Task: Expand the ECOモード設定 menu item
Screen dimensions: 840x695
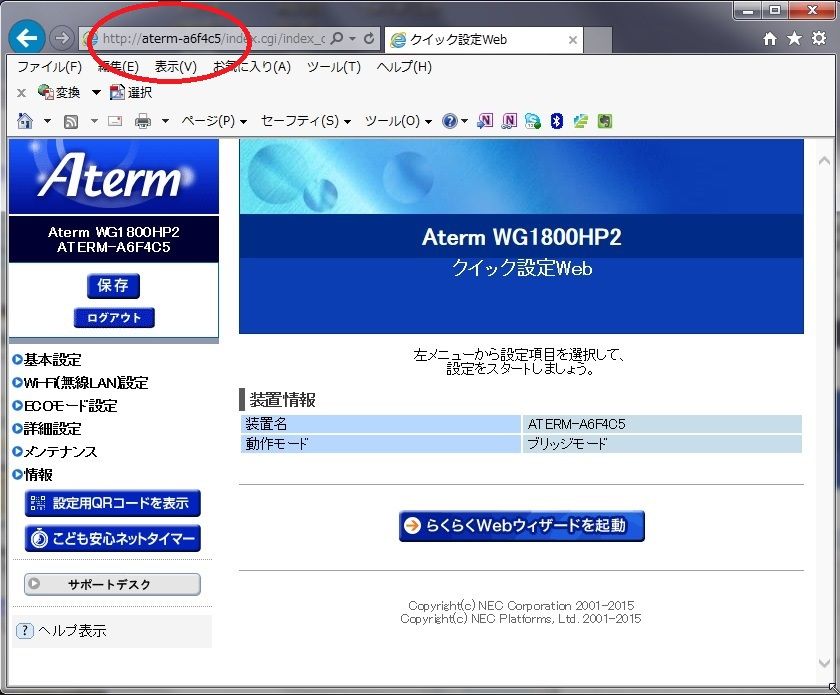Action: 65,406
